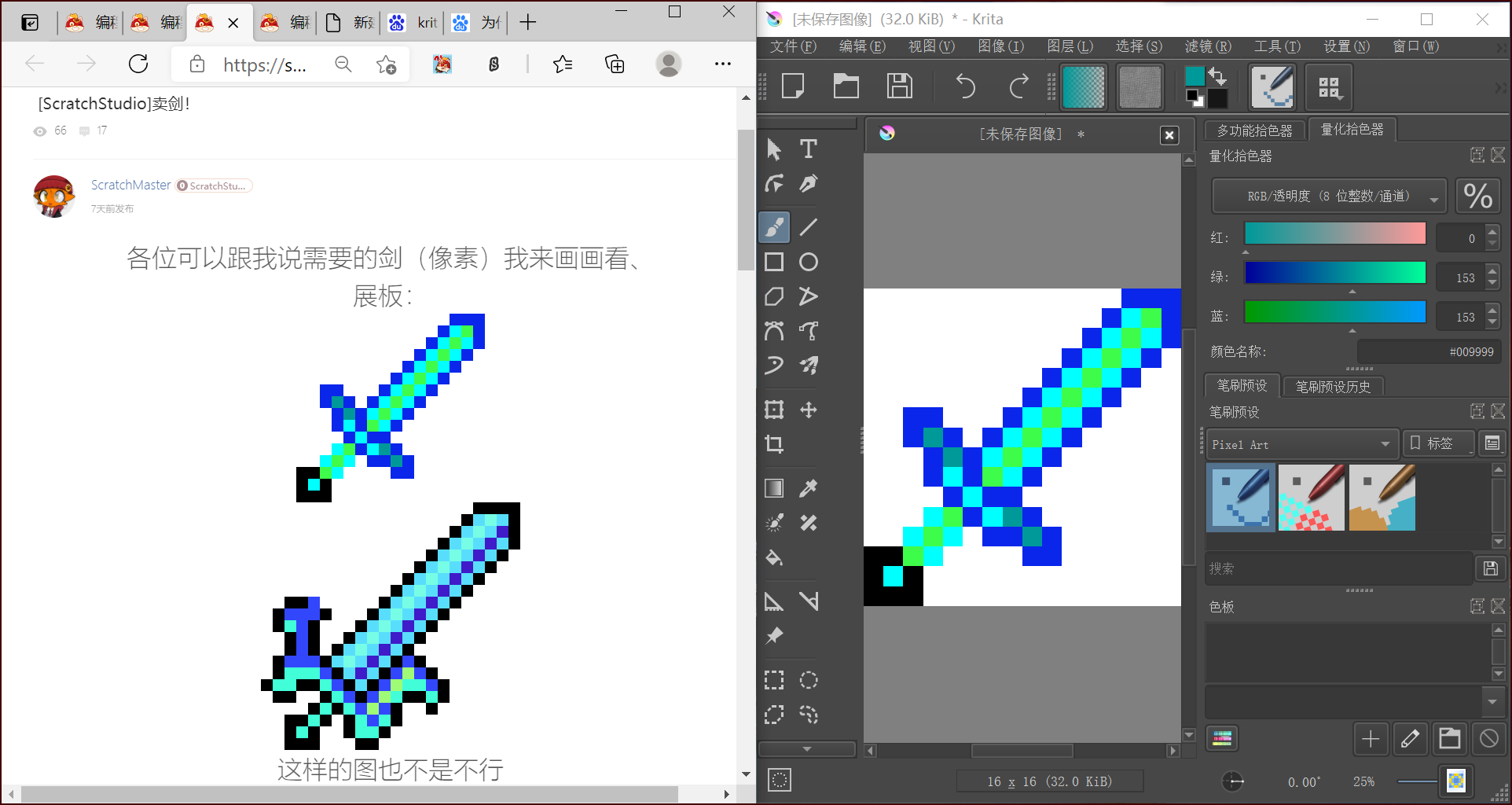
Task: Select the red dithering pixel brush preset
Action: 1312,498
